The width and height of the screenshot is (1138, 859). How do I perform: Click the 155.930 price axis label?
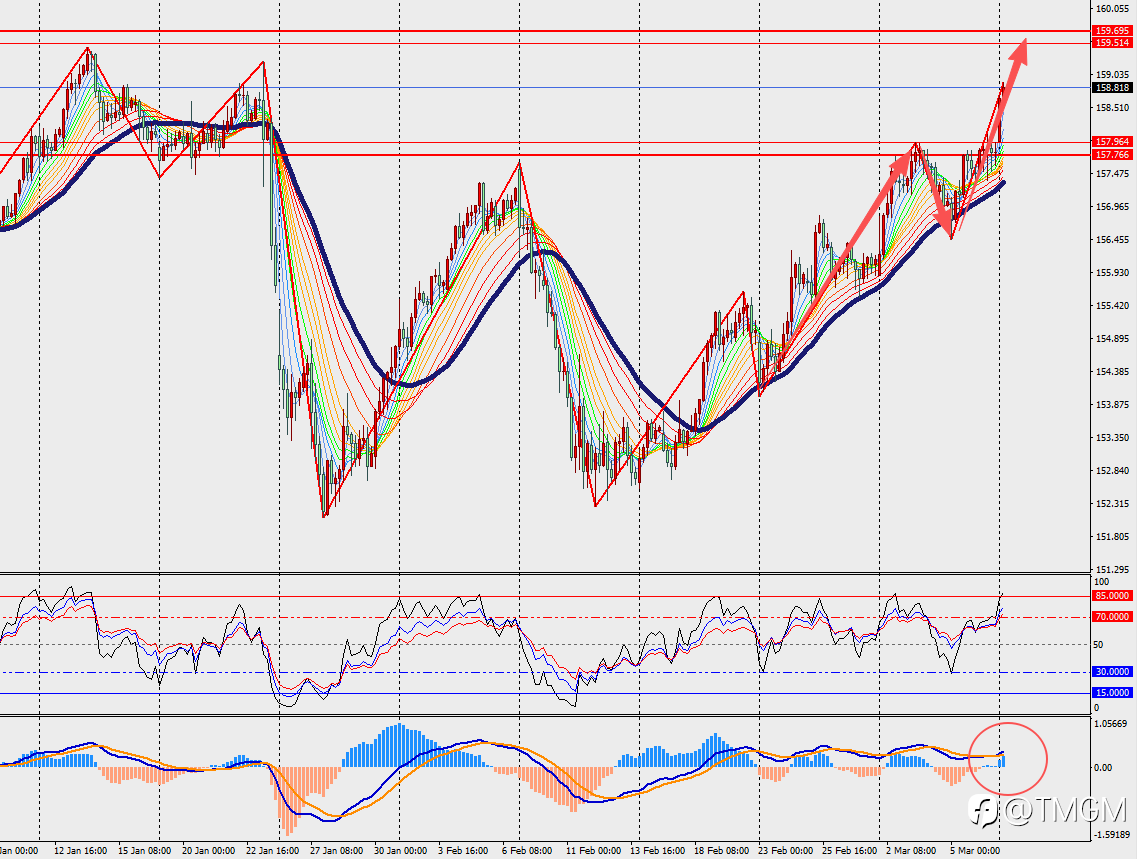click(1113, 273)
